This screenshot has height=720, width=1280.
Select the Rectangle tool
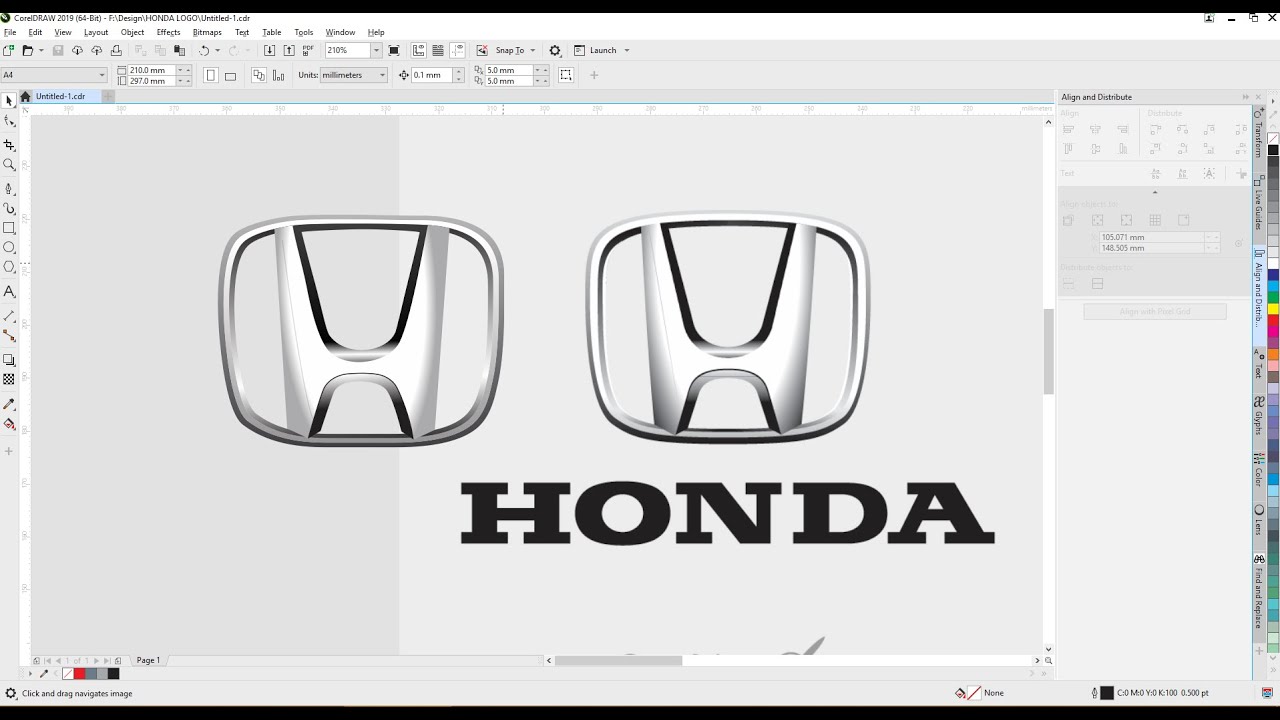9,228
